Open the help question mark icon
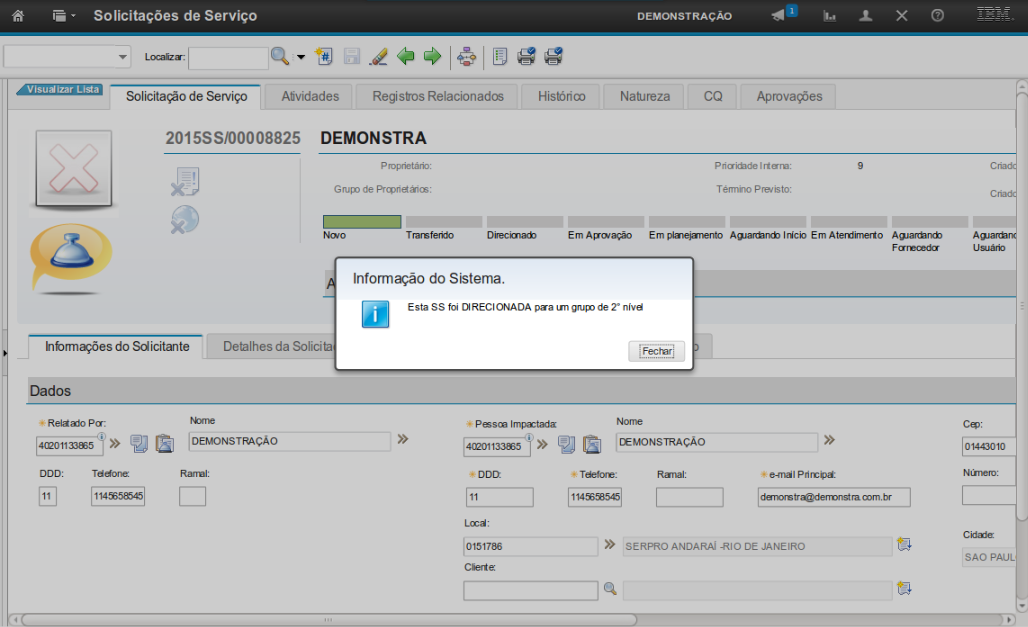 coord(937,16)
